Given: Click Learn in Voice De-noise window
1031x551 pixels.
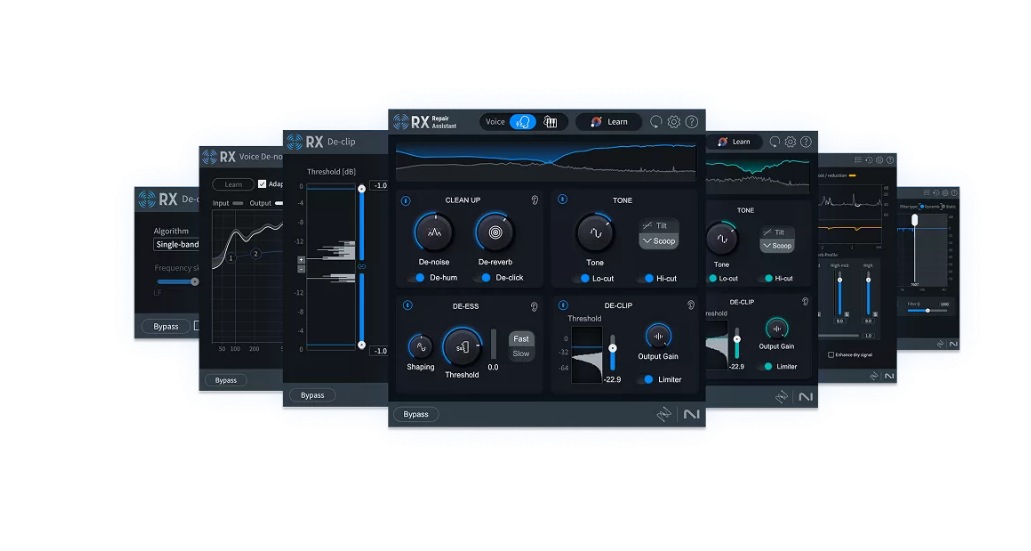Looking at the screenshot, I should click(x=233, y=185).
